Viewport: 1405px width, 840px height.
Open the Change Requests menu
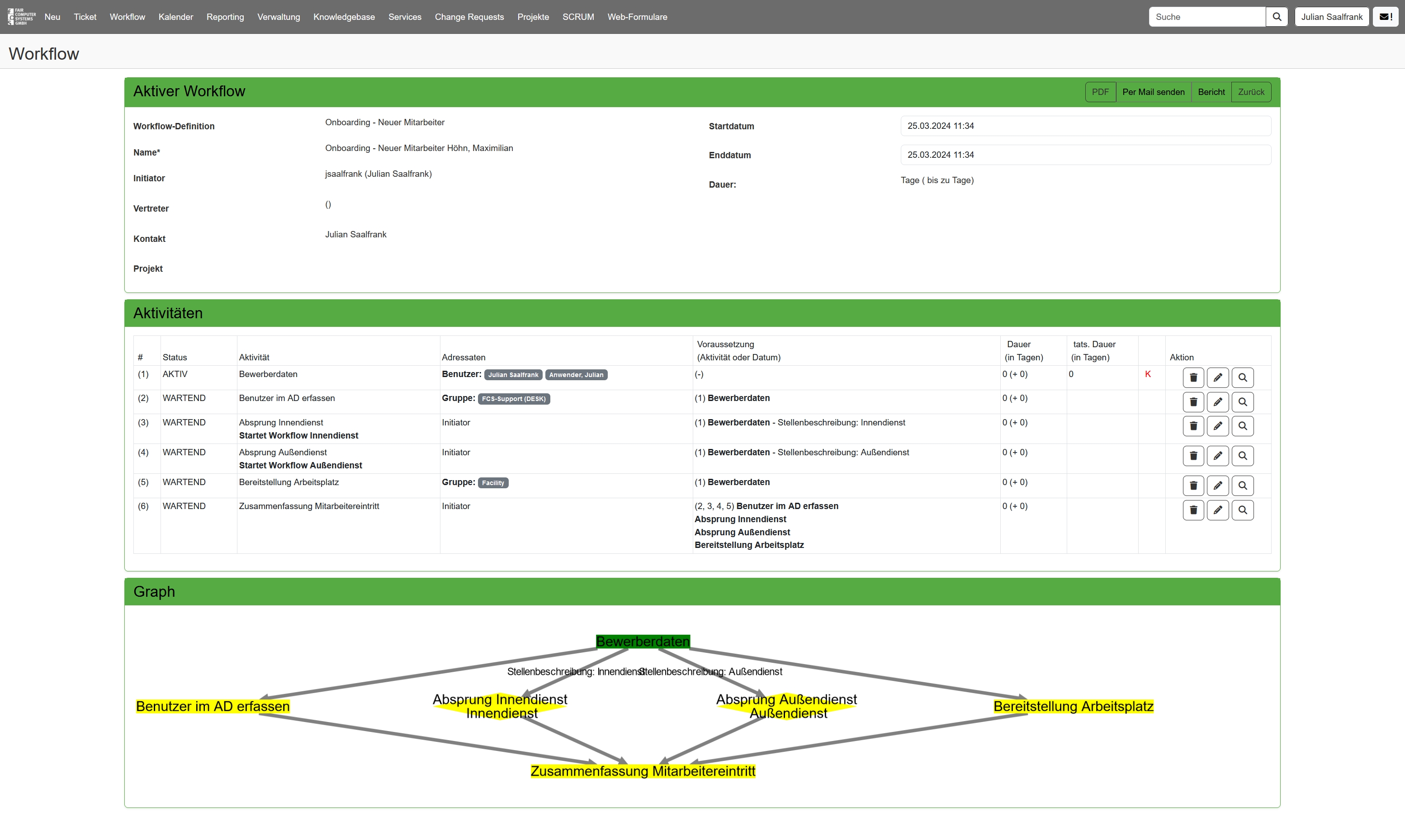coord(469,17)
